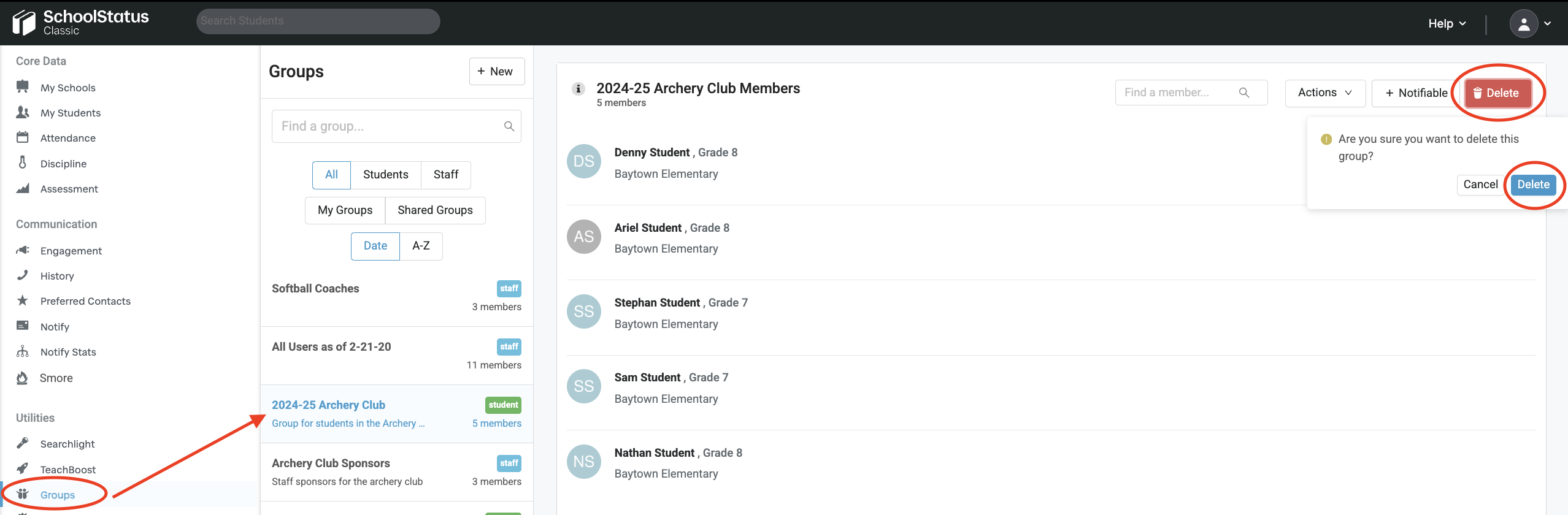Open the user profile avatar menu
The height and width of the screenshot is (515, 1568).
1524,24
